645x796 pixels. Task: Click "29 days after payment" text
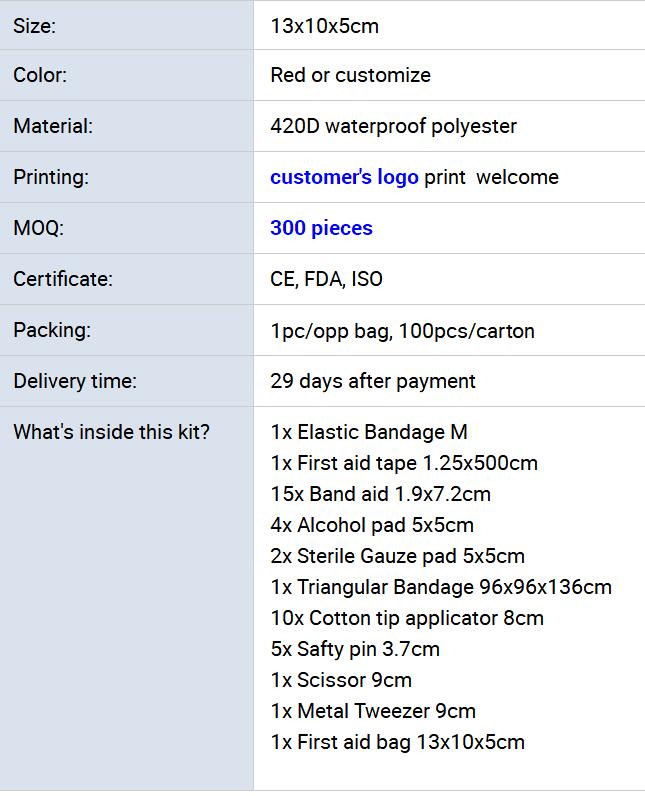tap(373, 381)
